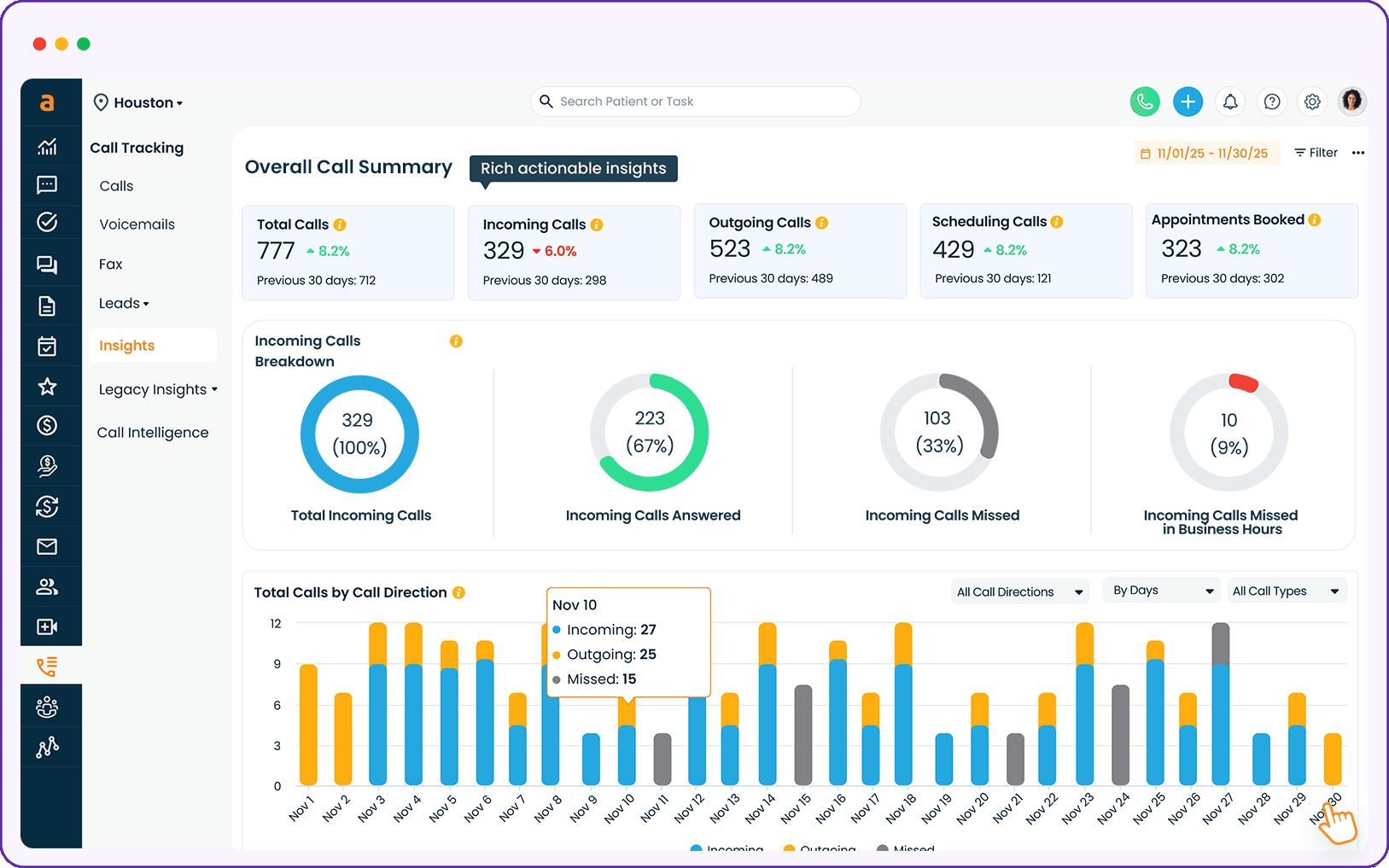Viewport: 1389px width, 868px height.
Task: Open the calendar scheduling icon in sidebar
Action: click(x=49, y=346)
